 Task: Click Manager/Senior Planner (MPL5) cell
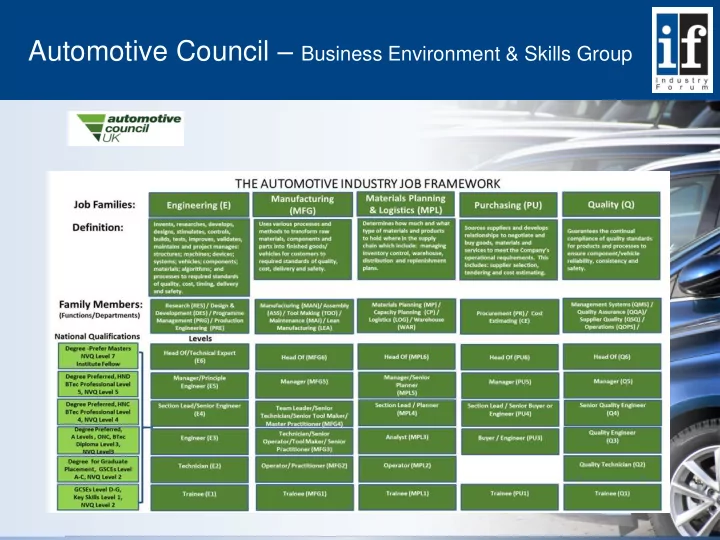click(x=407, y=385)
